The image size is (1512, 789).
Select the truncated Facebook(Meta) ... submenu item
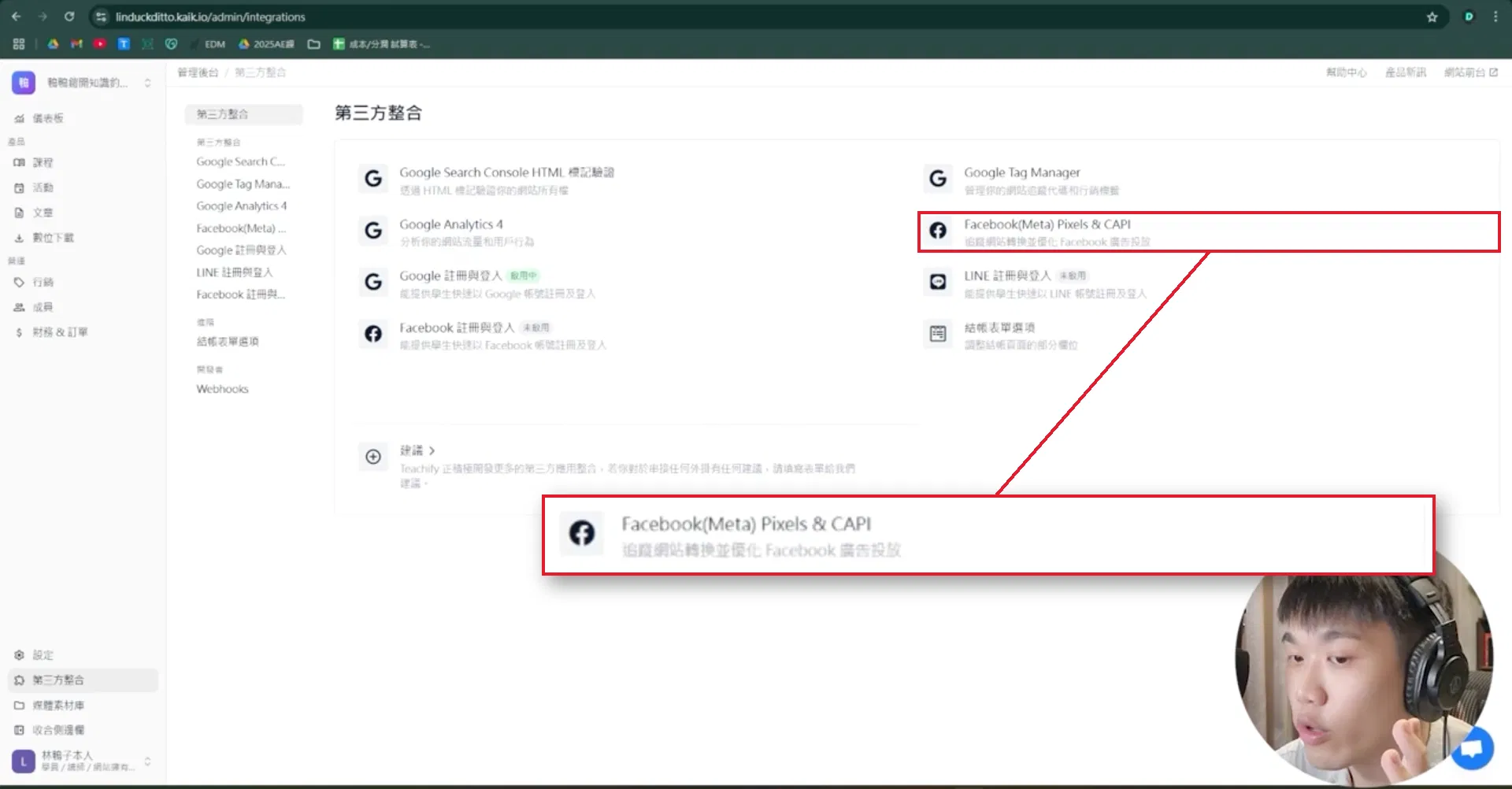241,228
